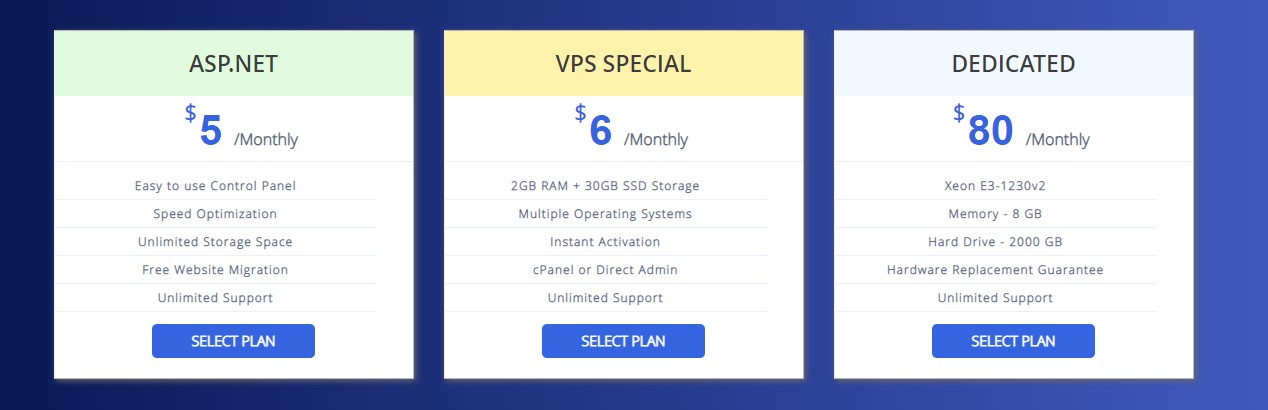Click the Xeon E3-1230v2 spec row
Screen dimensions: 1268x410
tap(995, 186)
